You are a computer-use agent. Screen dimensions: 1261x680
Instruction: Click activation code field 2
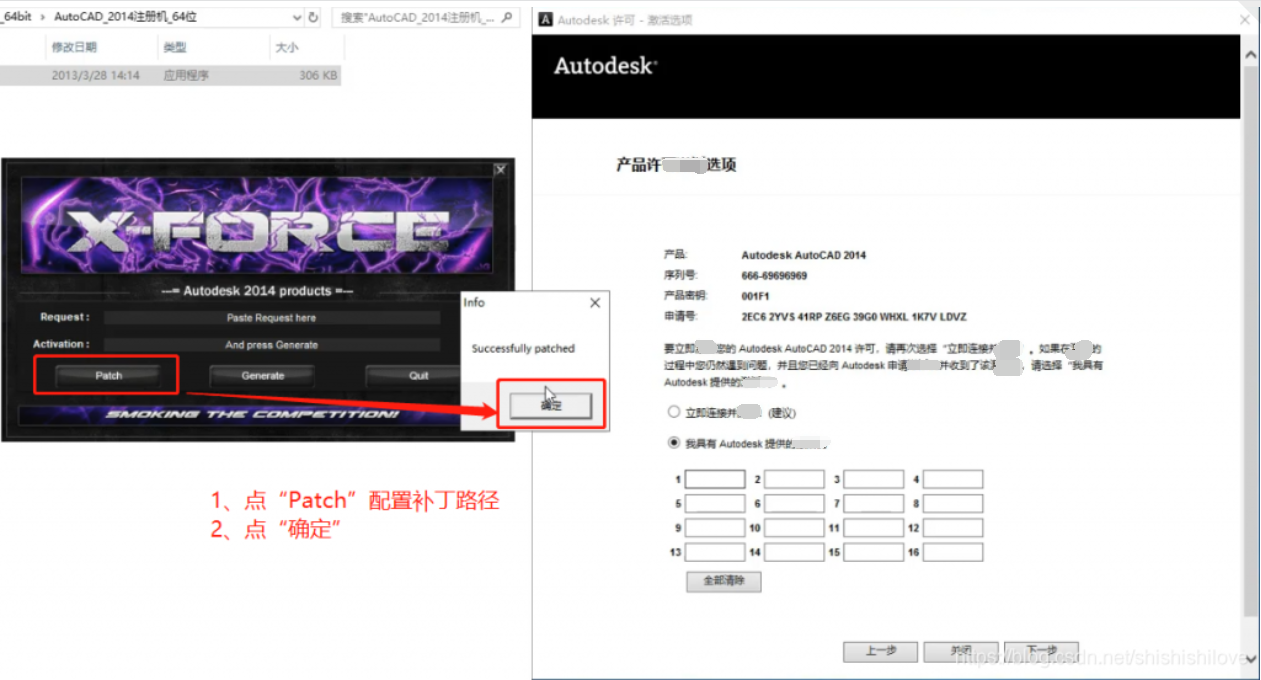(x=794, y=479)
